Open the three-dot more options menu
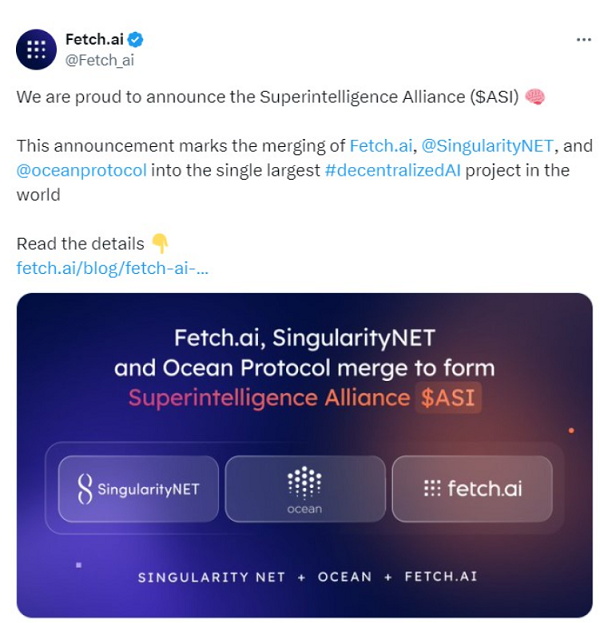This screenshot has height=623, width=600. (583, 39)
